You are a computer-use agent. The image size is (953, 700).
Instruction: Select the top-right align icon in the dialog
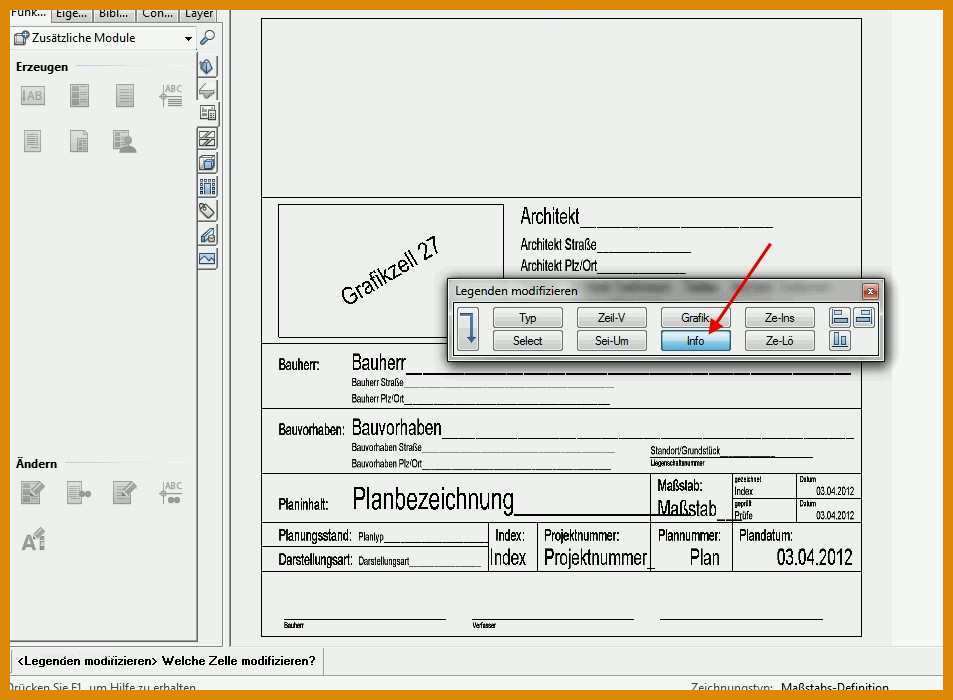pyautogui.click(x=863, y=317)
